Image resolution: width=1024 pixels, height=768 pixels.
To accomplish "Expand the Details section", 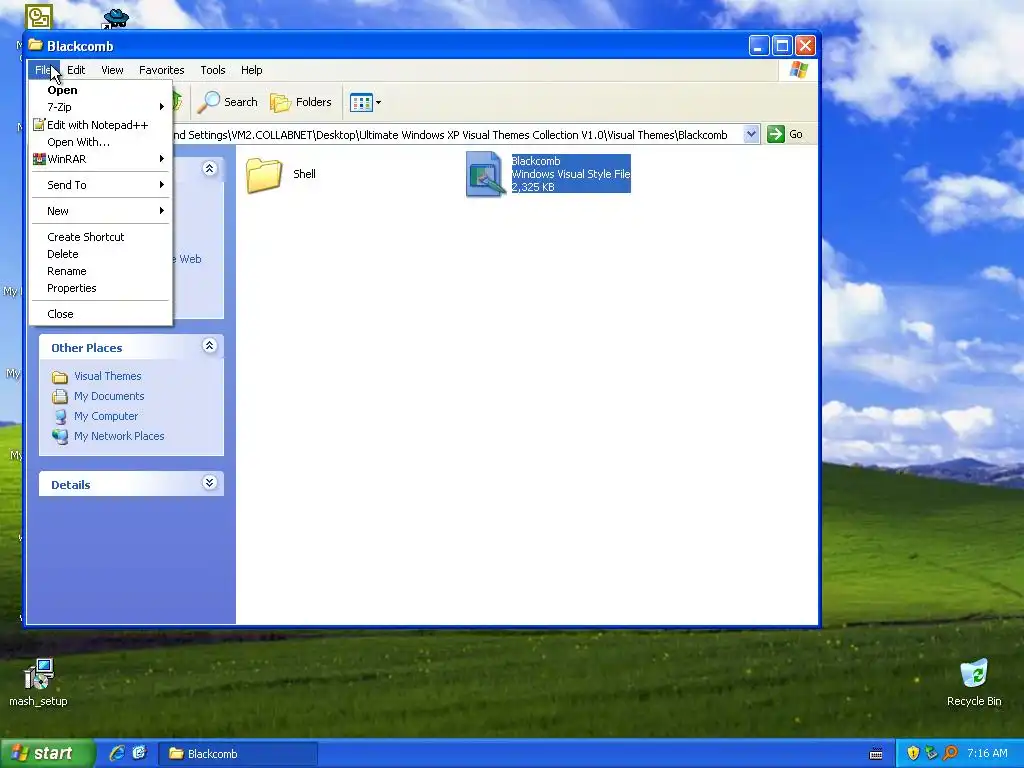I will (210, 483).
